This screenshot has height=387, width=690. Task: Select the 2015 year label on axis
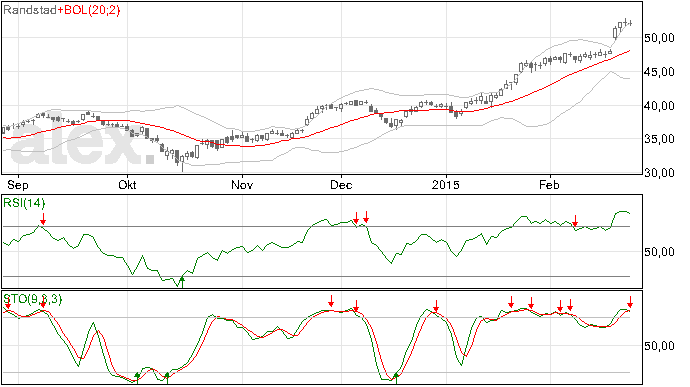(x=445, y=184)
